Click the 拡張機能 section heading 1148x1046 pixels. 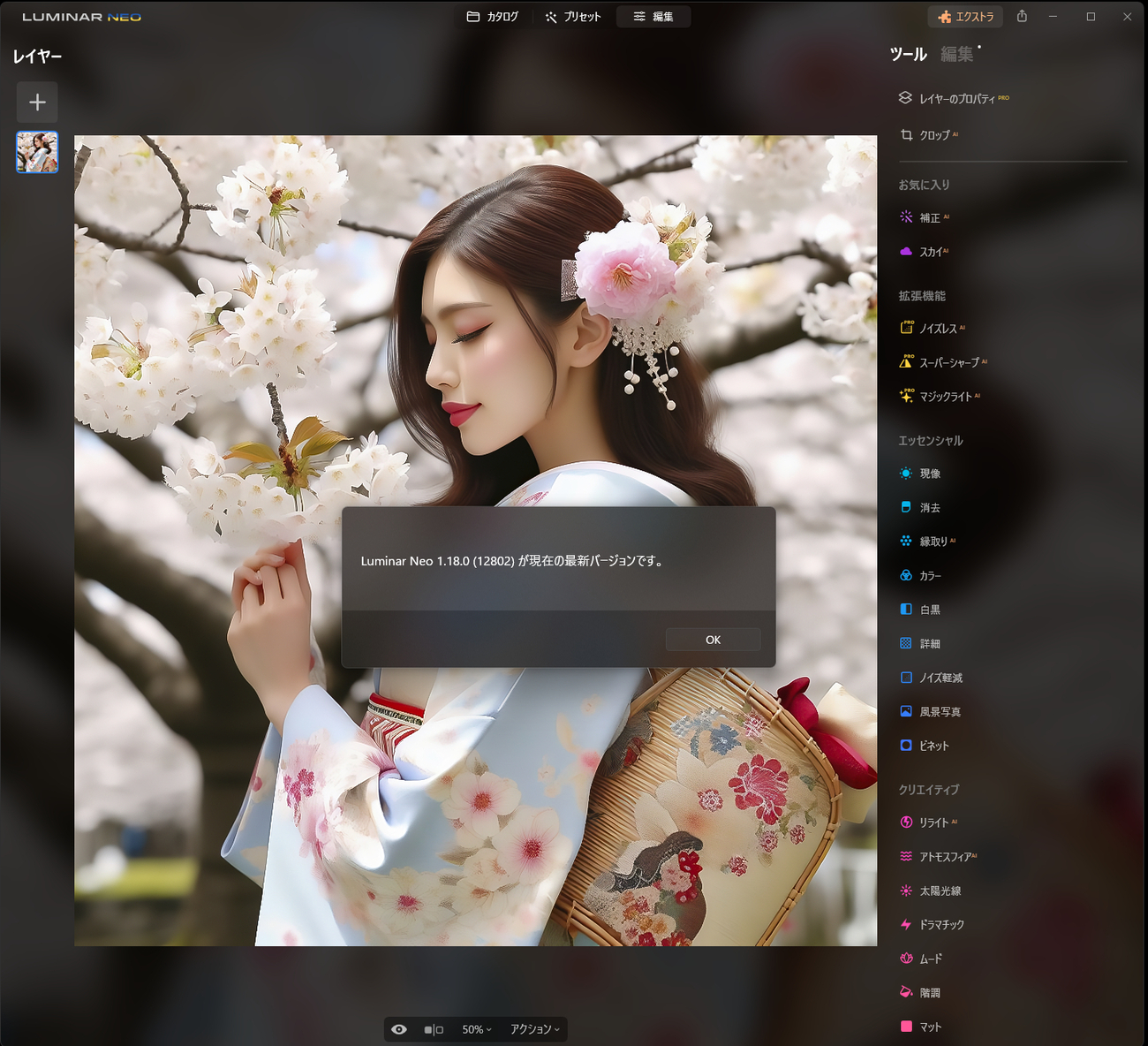point(922,296)
